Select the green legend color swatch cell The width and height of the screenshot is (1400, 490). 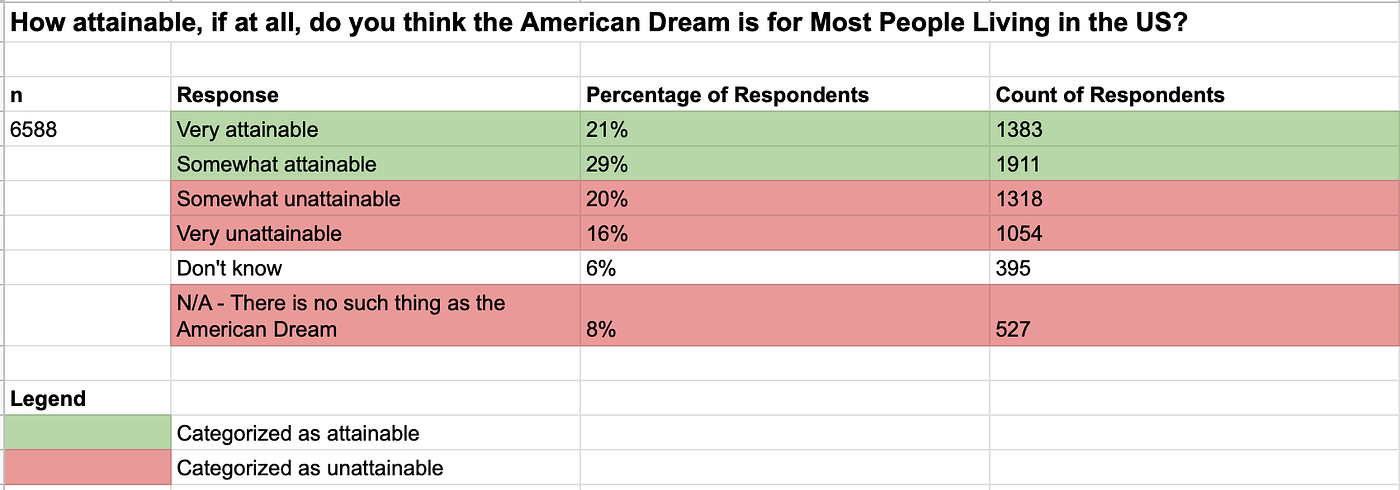88,433
